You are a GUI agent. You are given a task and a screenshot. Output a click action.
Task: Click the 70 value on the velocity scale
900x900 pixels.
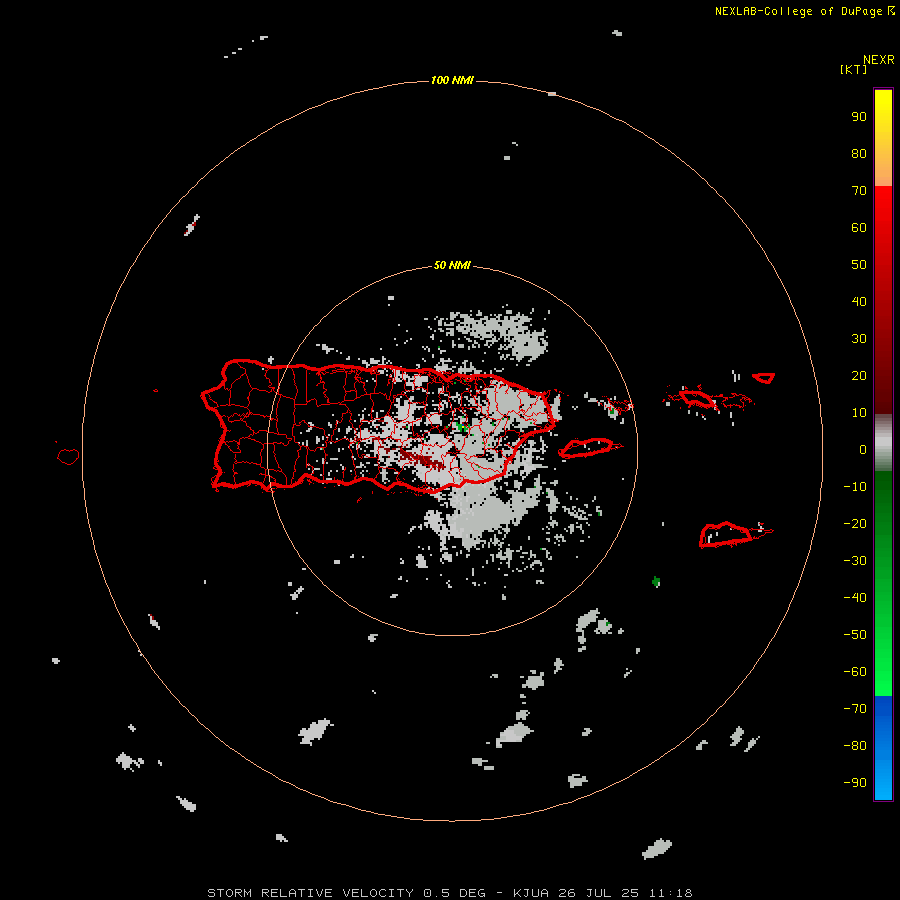[x=859, y=191]
